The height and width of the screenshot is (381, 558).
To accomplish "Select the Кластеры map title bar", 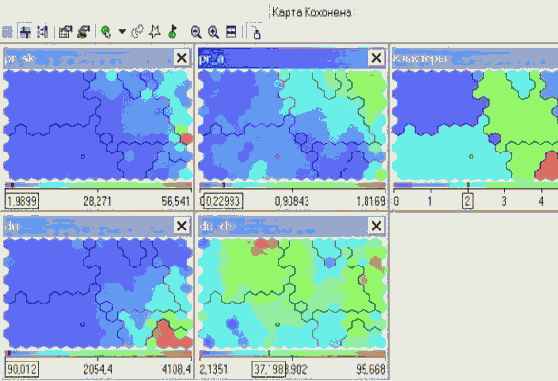I will point(475,58).
